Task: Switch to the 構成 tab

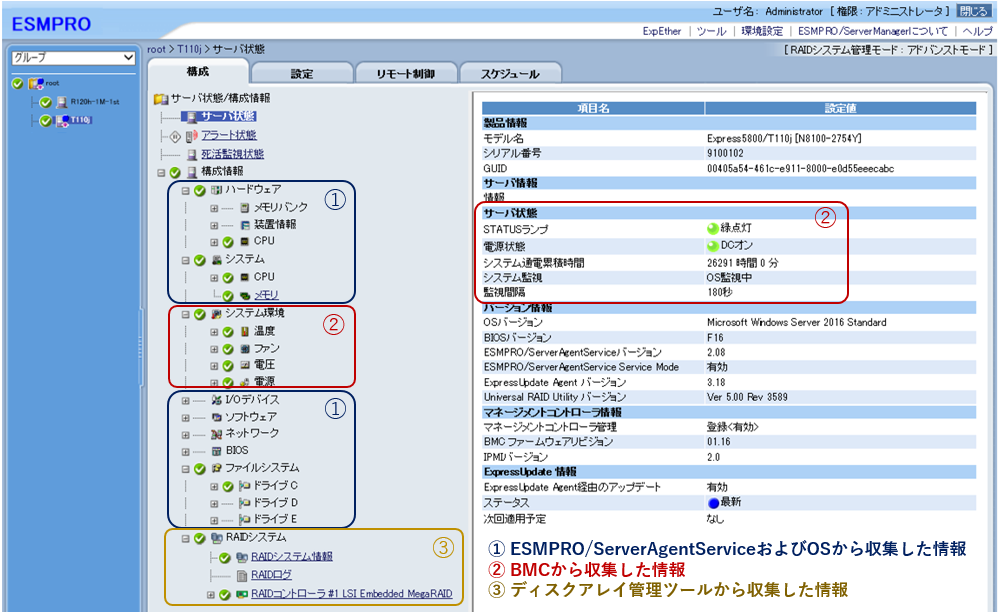Action: point(198,72)
